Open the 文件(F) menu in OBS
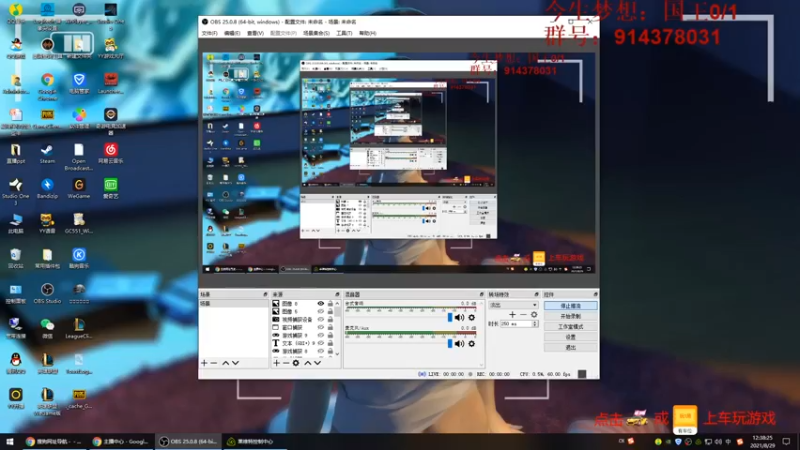Viewport: 800px width, 450px height. point(209,33)
